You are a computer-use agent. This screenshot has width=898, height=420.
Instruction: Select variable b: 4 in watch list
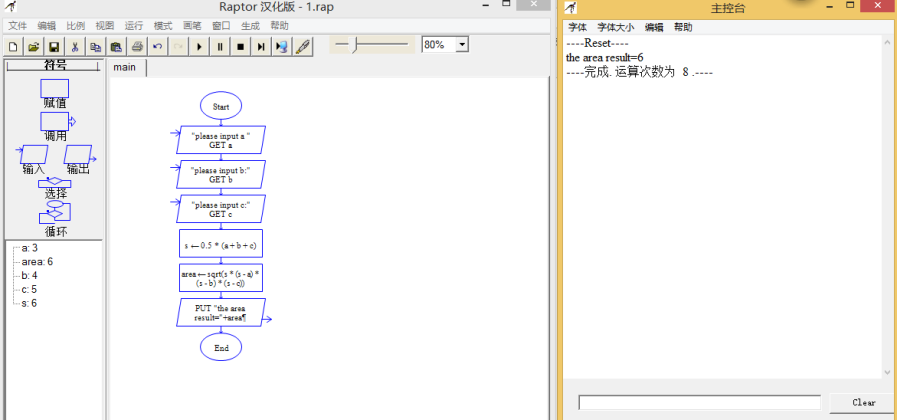[30, 276]
